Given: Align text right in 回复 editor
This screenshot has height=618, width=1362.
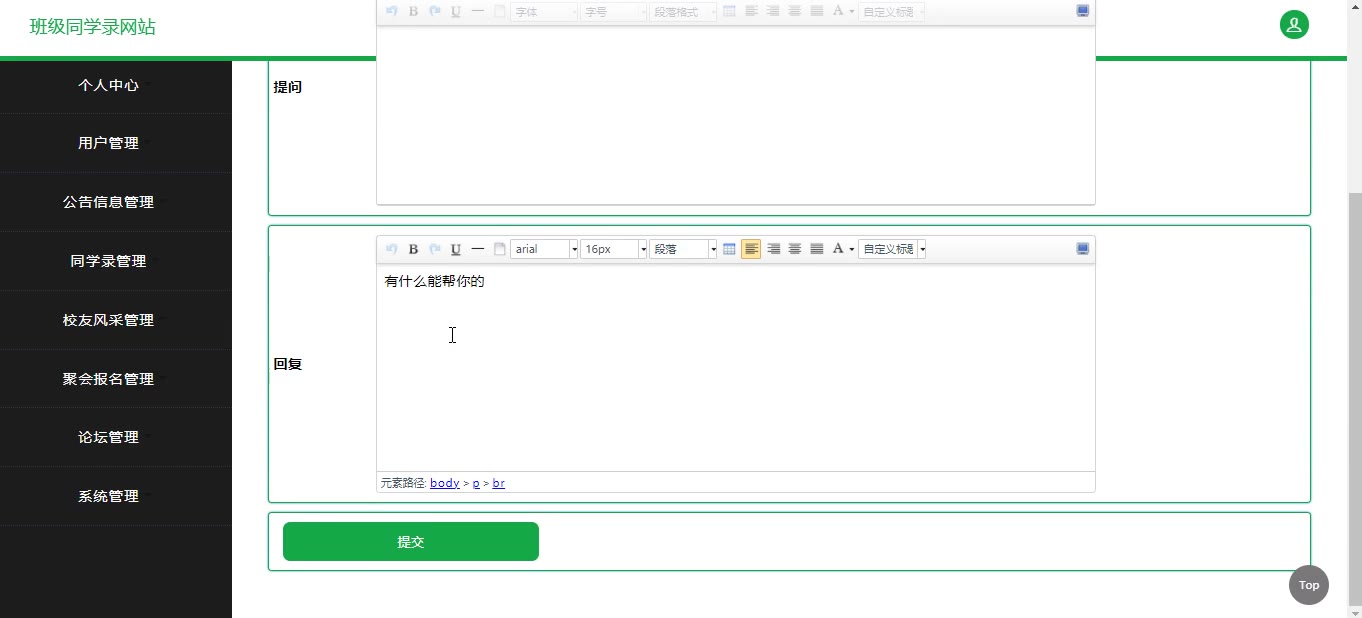Looking at the screenshot, I should click(773, 249).
